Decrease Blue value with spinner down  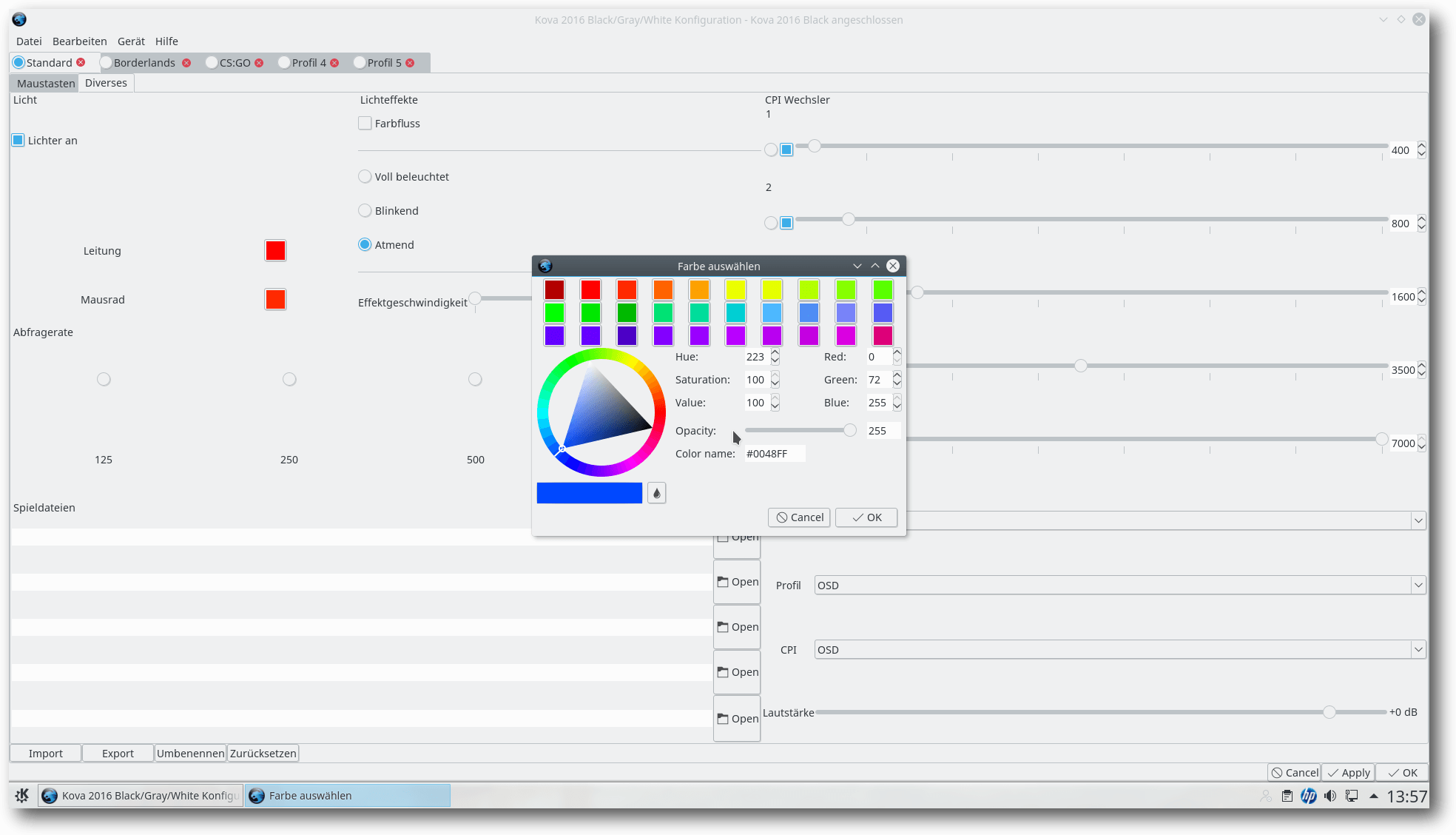[x=897, y=407]
